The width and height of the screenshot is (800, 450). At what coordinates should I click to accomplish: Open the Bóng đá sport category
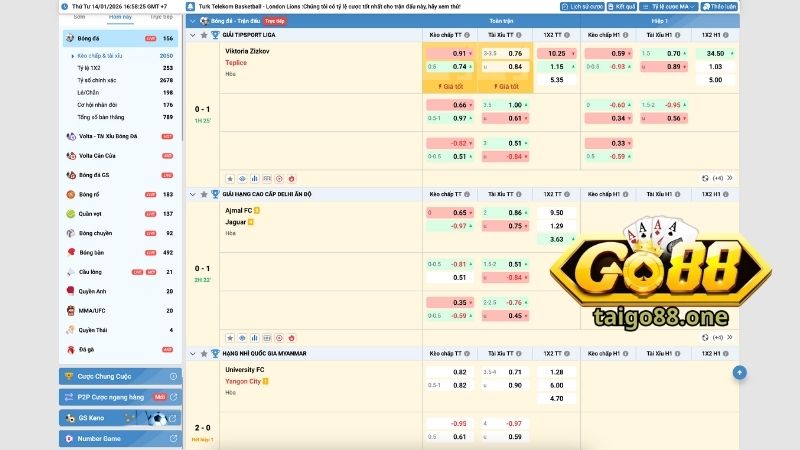pos(121,38)
